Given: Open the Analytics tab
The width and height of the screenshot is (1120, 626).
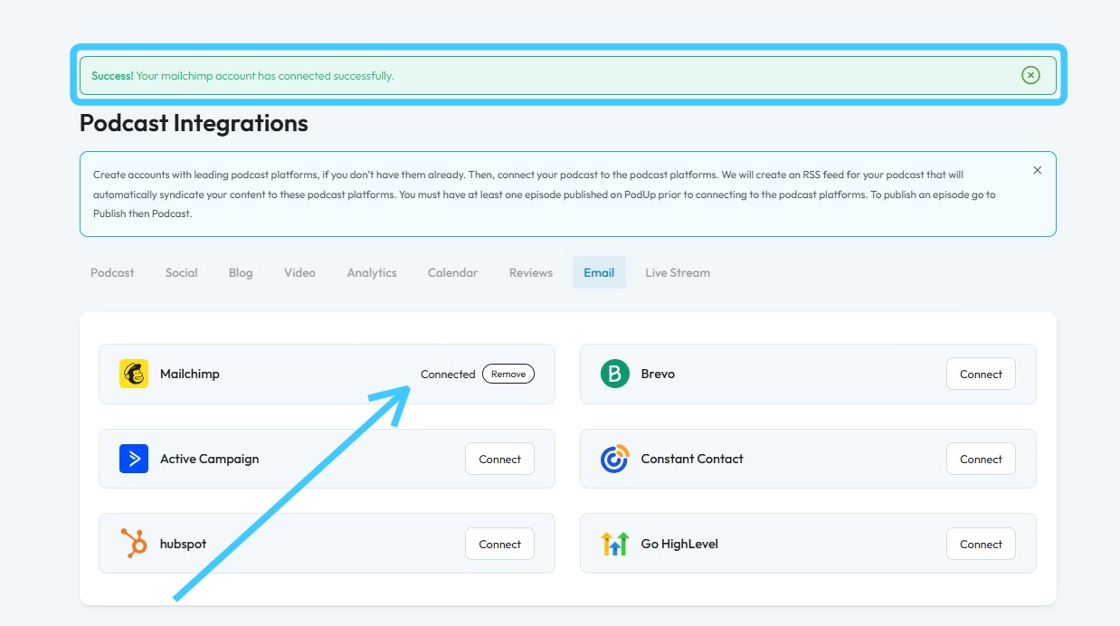Looking at the screenshot, I should tap(371, 272).
